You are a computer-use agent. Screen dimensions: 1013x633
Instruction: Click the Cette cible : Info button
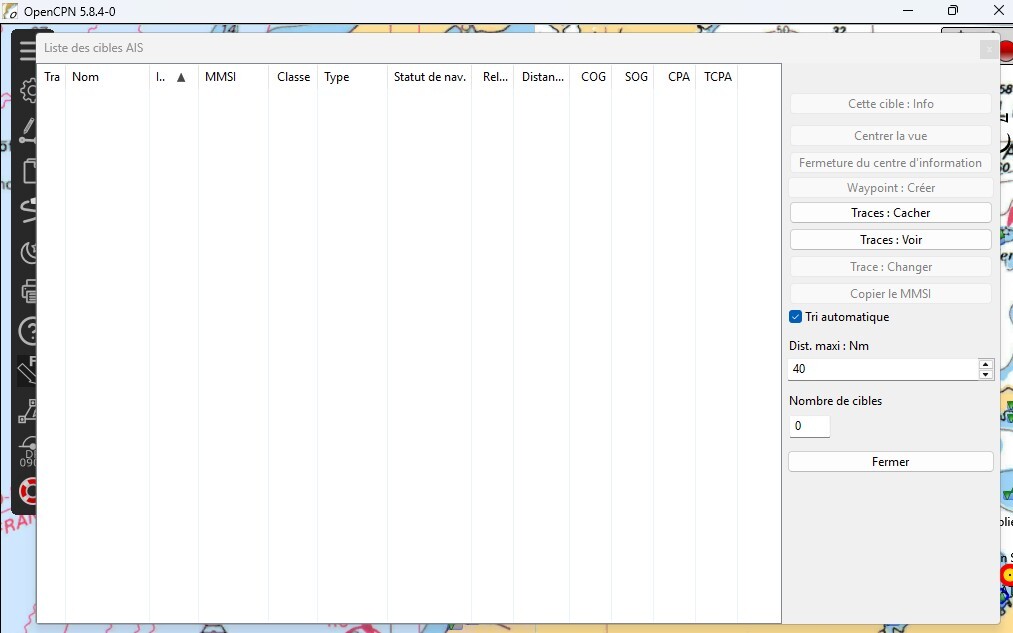tap(890, 104)
